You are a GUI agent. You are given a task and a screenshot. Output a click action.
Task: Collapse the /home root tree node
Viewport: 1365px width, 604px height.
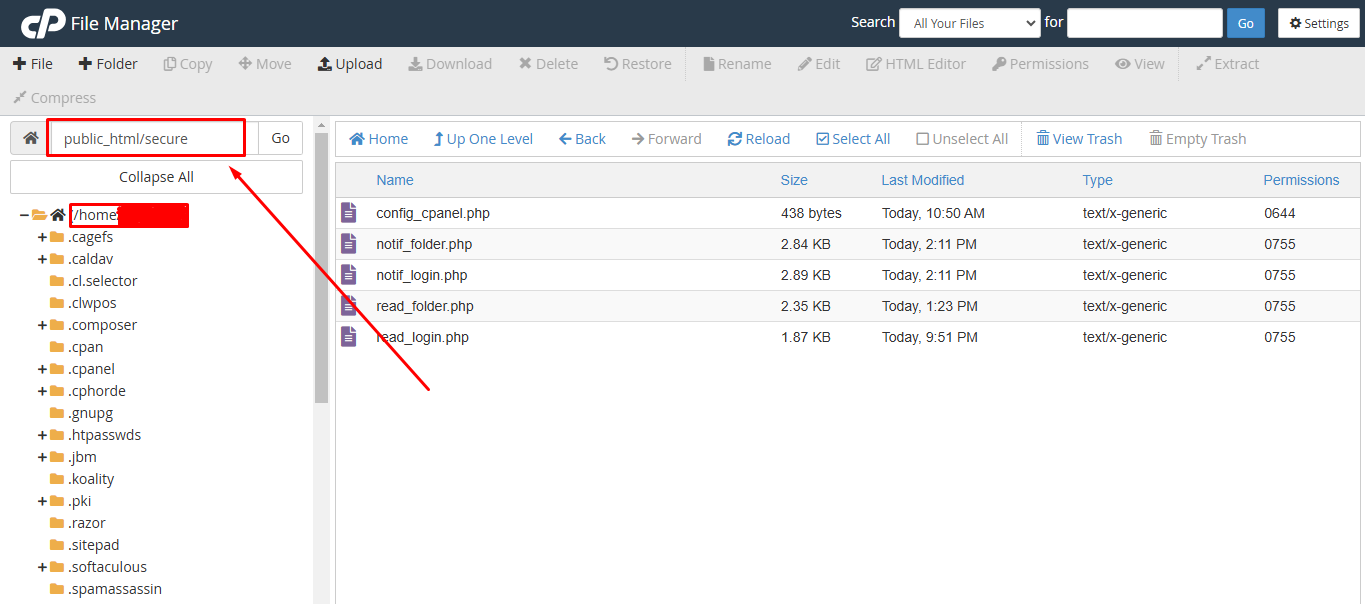(24, 215)
